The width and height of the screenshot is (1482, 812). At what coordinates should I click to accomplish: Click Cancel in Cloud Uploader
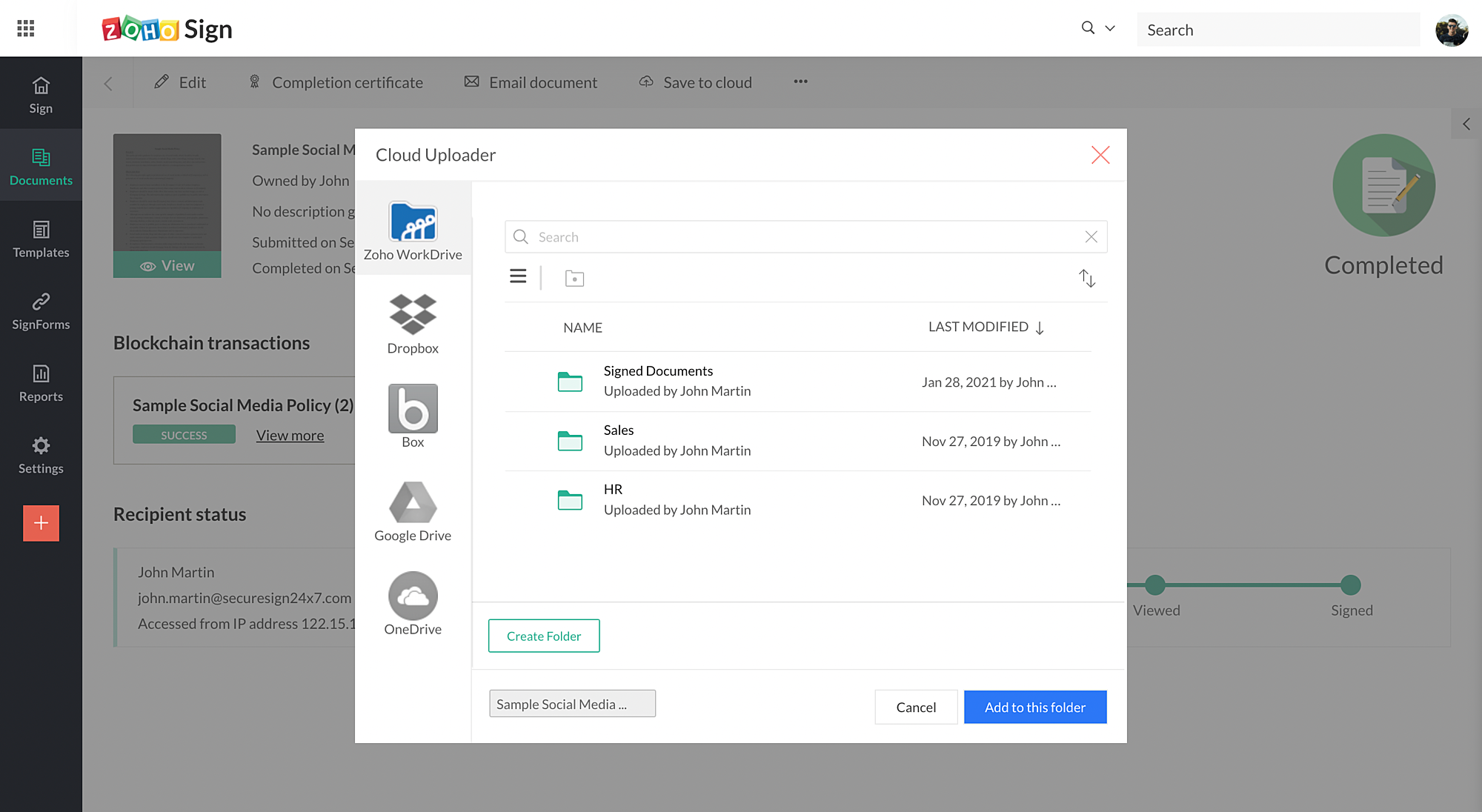click(916, 707)
